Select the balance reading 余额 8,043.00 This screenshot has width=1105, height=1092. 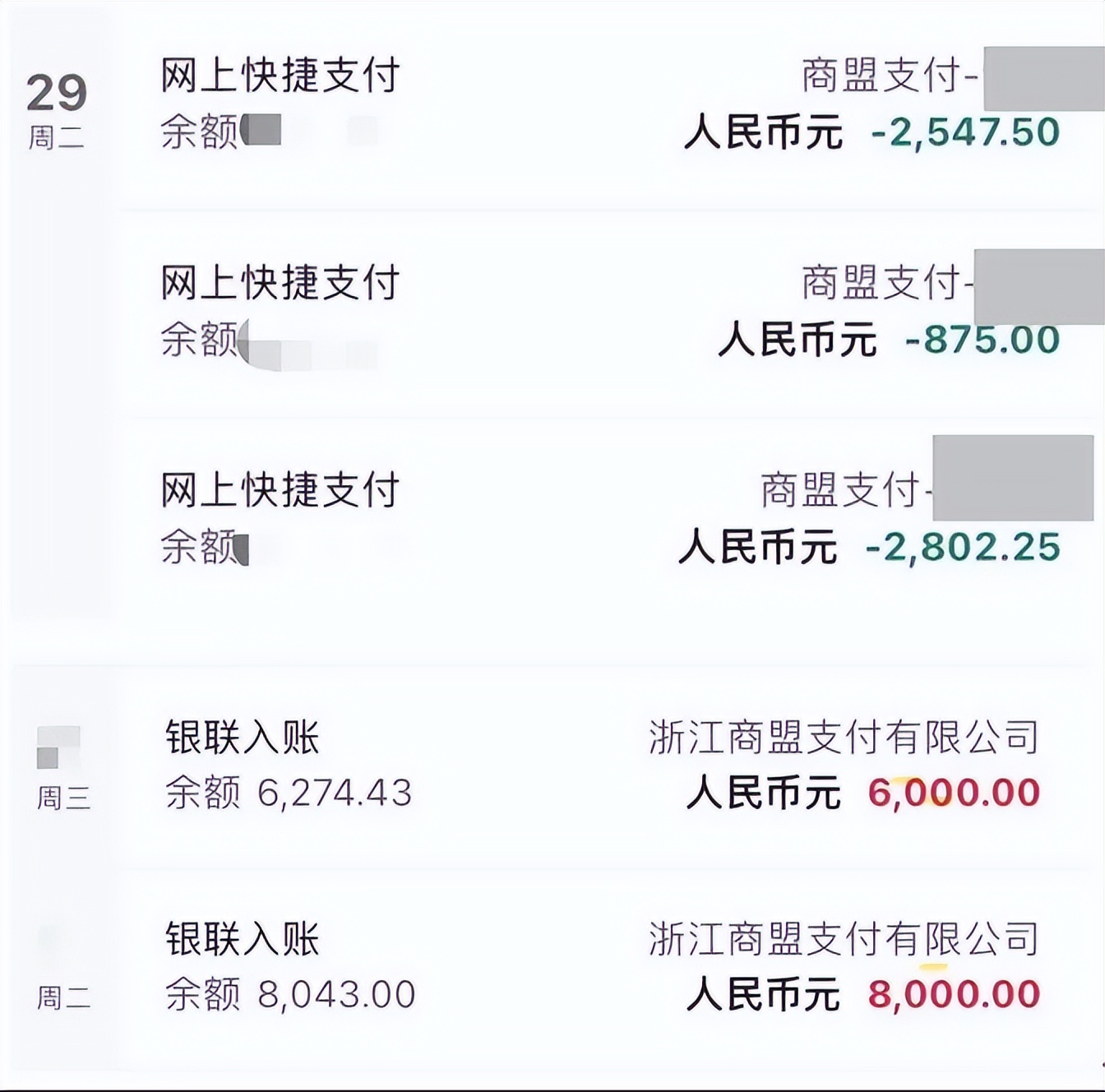pyautogui.click(x=290, y=994)
